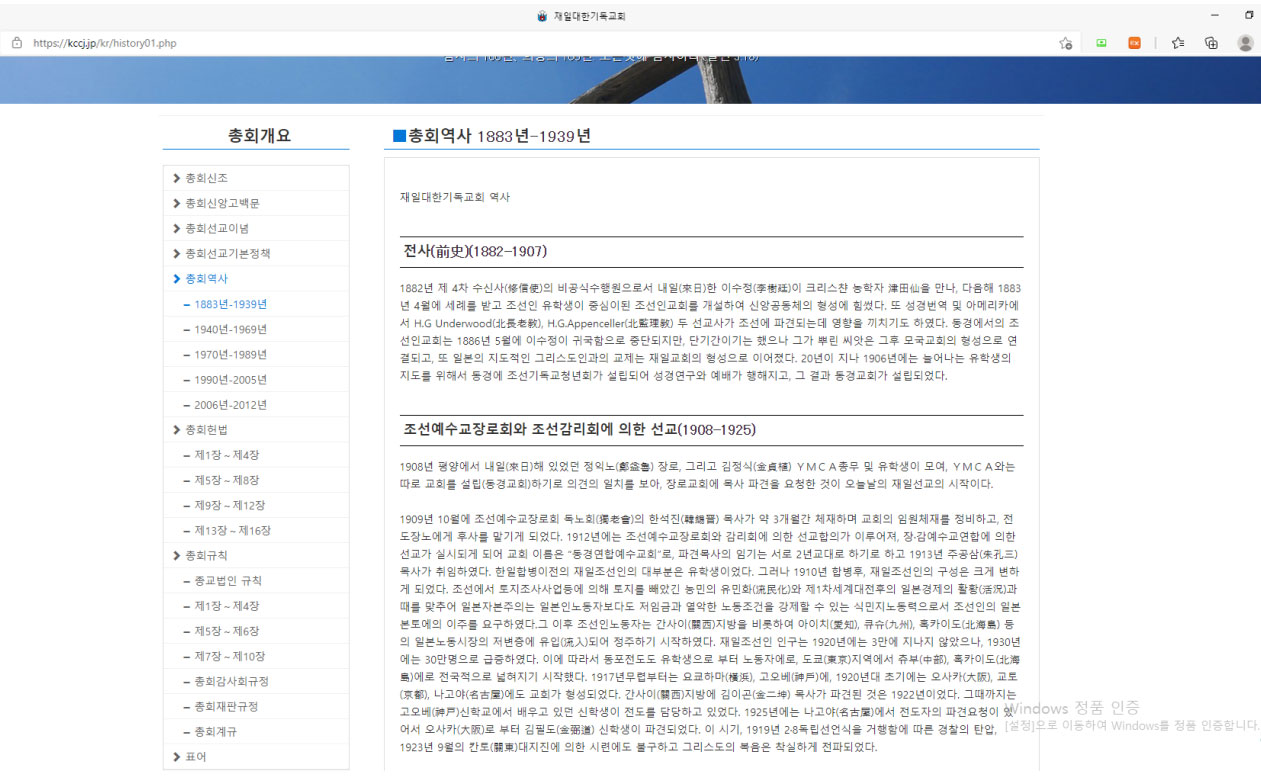Expand the 총회규칙 sidebar section
Screen dimensions: 1261x777
(x=206, y=556)
